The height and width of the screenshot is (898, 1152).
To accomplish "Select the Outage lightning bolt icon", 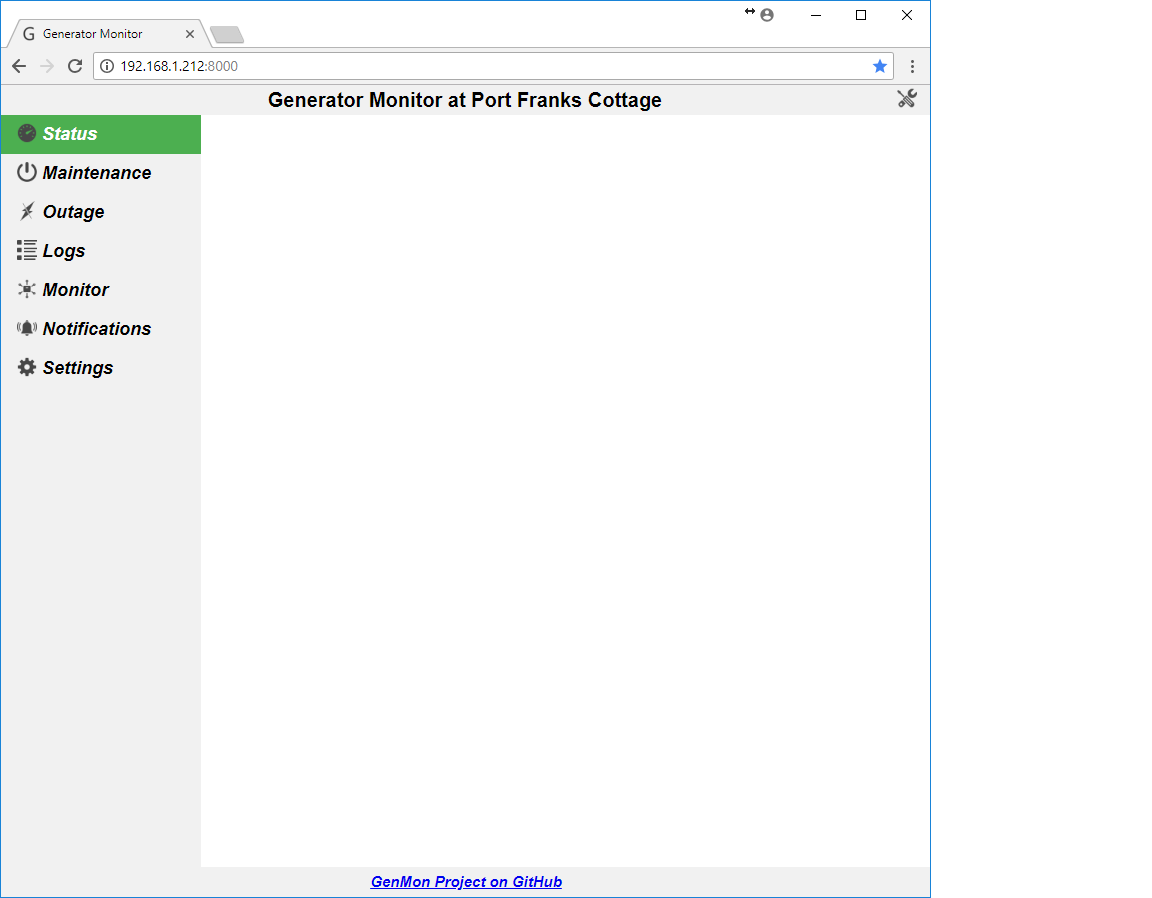I will [26, 211].
